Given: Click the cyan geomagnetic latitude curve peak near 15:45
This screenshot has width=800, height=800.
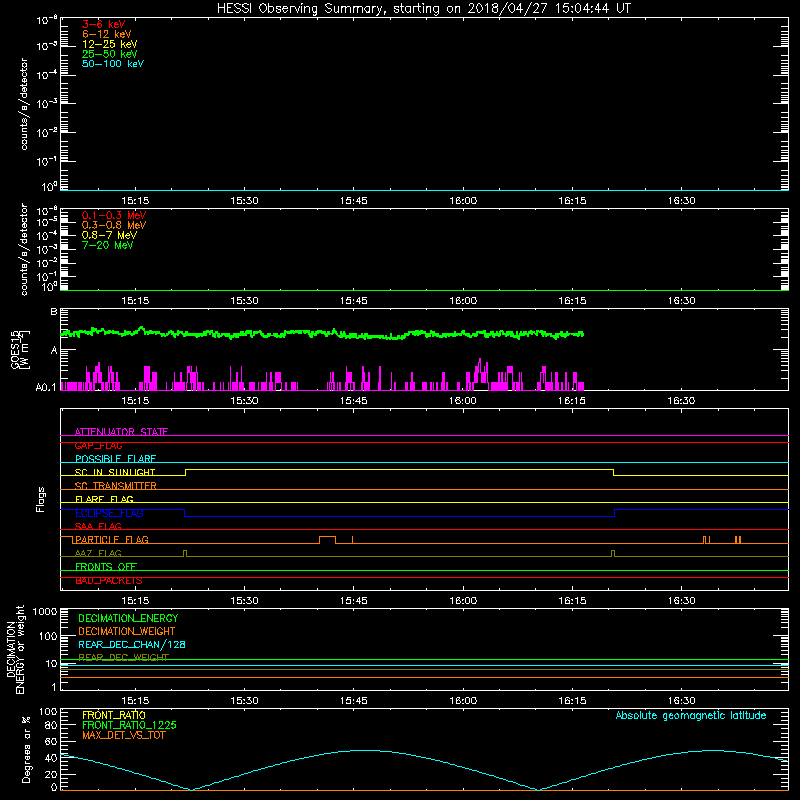Looking at the screenshot, I should coord(365,750).
